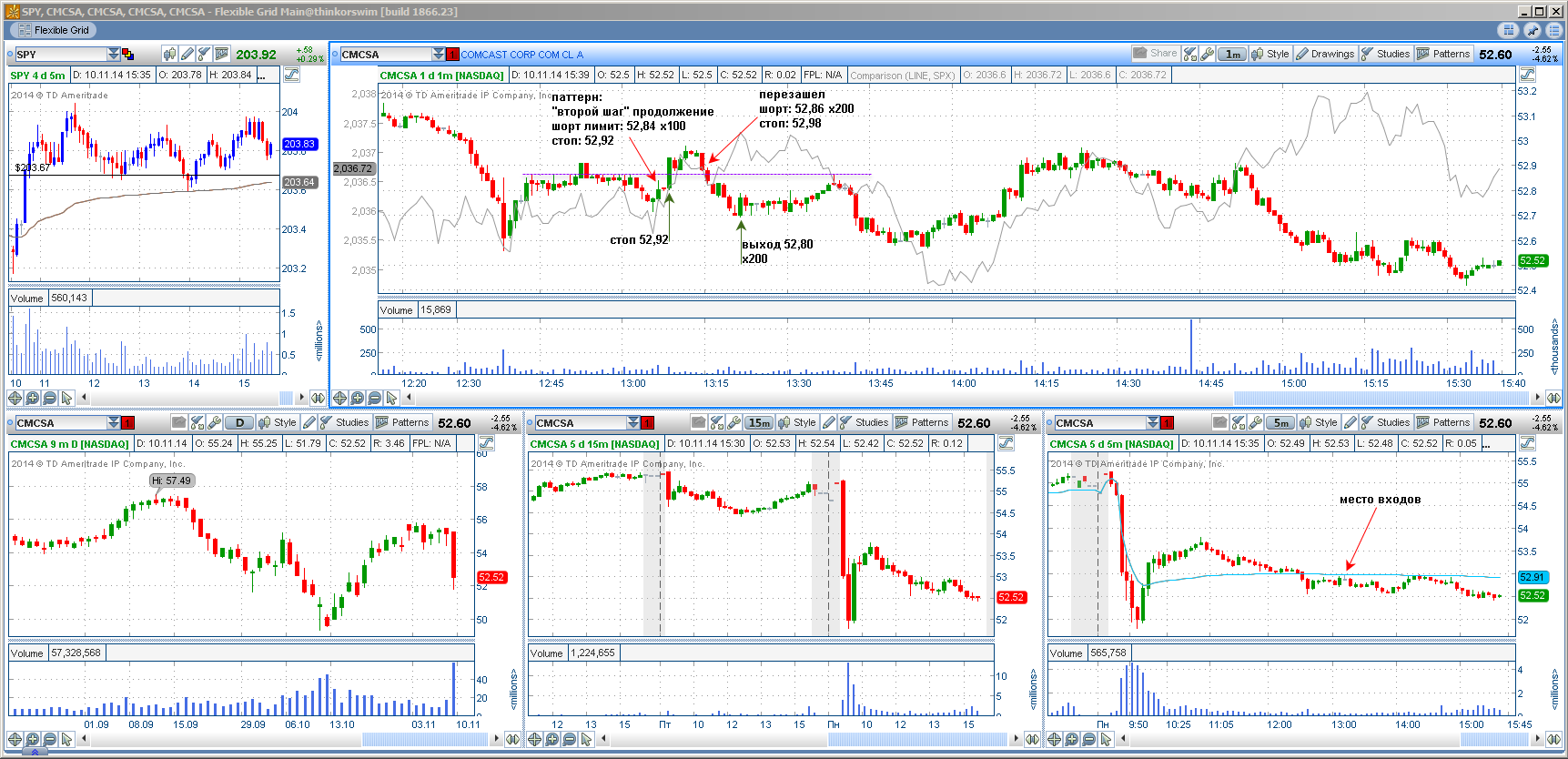Click the zoom in magnifier under SPY chart
Screen dimensions: 1568x759
point(33,398)
